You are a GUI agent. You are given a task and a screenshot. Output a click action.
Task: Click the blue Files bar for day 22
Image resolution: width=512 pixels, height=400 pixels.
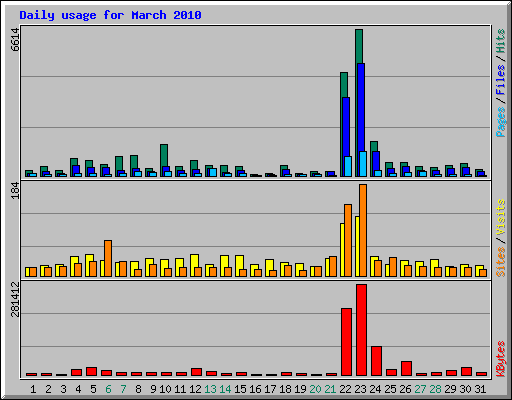tap(346, 127)
